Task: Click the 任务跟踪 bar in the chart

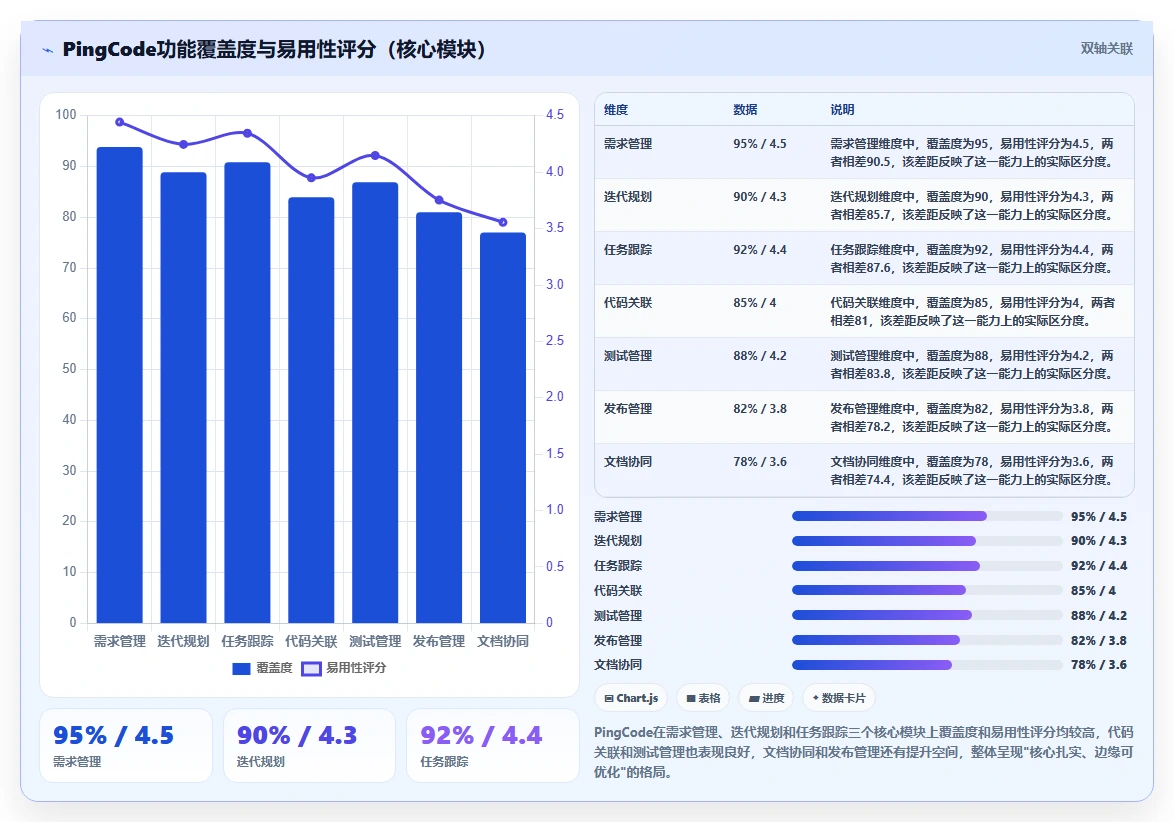Action: coord(247,392)
